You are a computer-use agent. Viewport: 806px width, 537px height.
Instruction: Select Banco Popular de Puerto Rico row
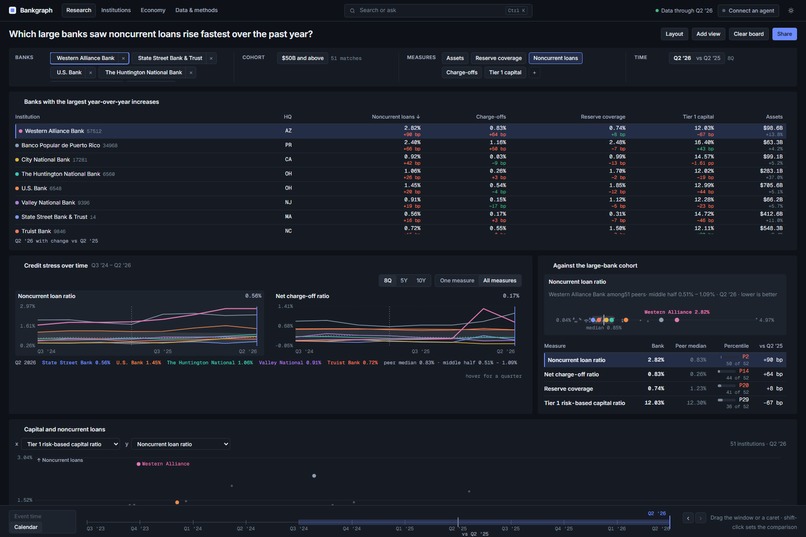coord(400,145)
